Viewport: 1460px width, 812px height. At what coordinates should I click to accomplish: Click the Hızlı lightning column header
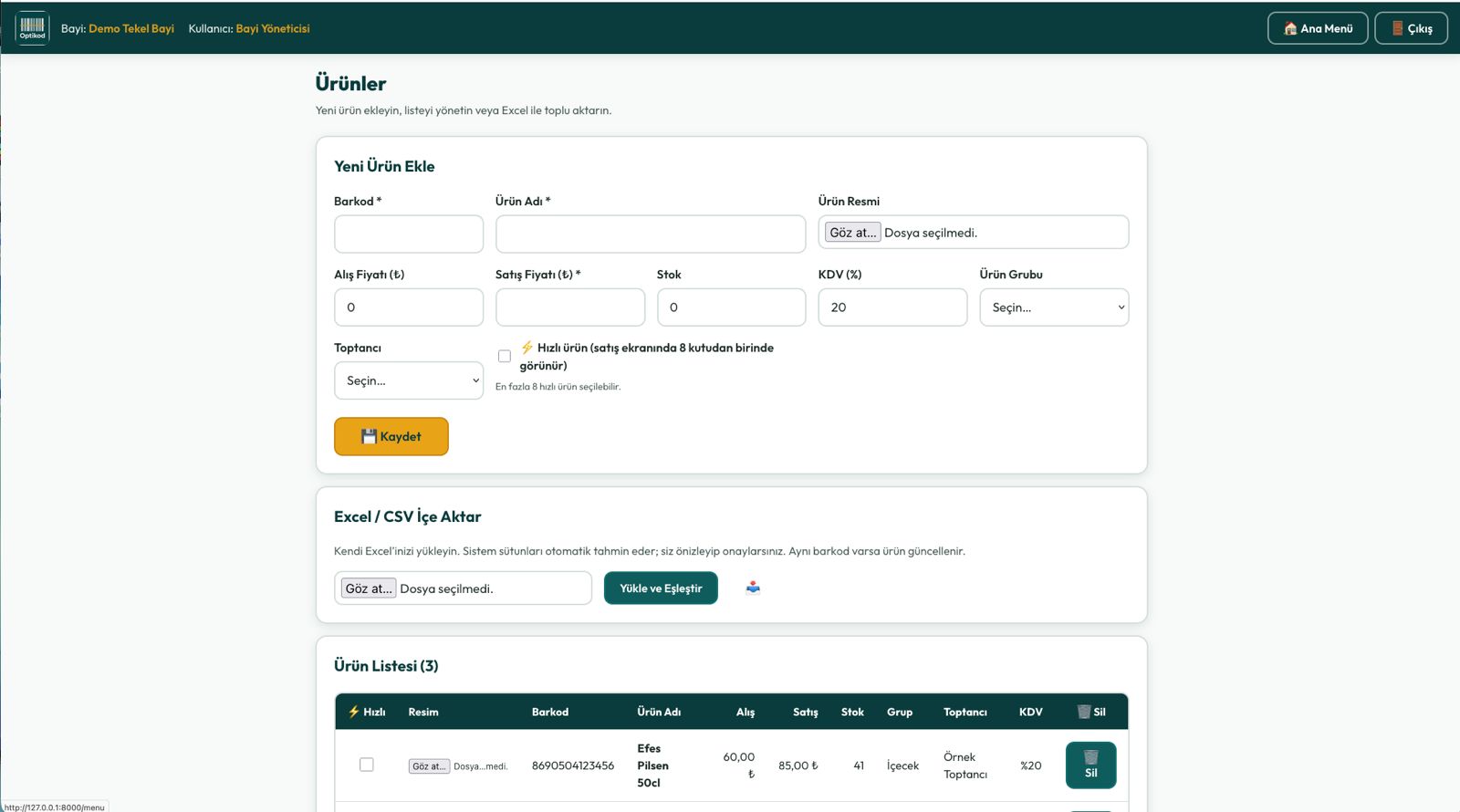tap(367, 712)
